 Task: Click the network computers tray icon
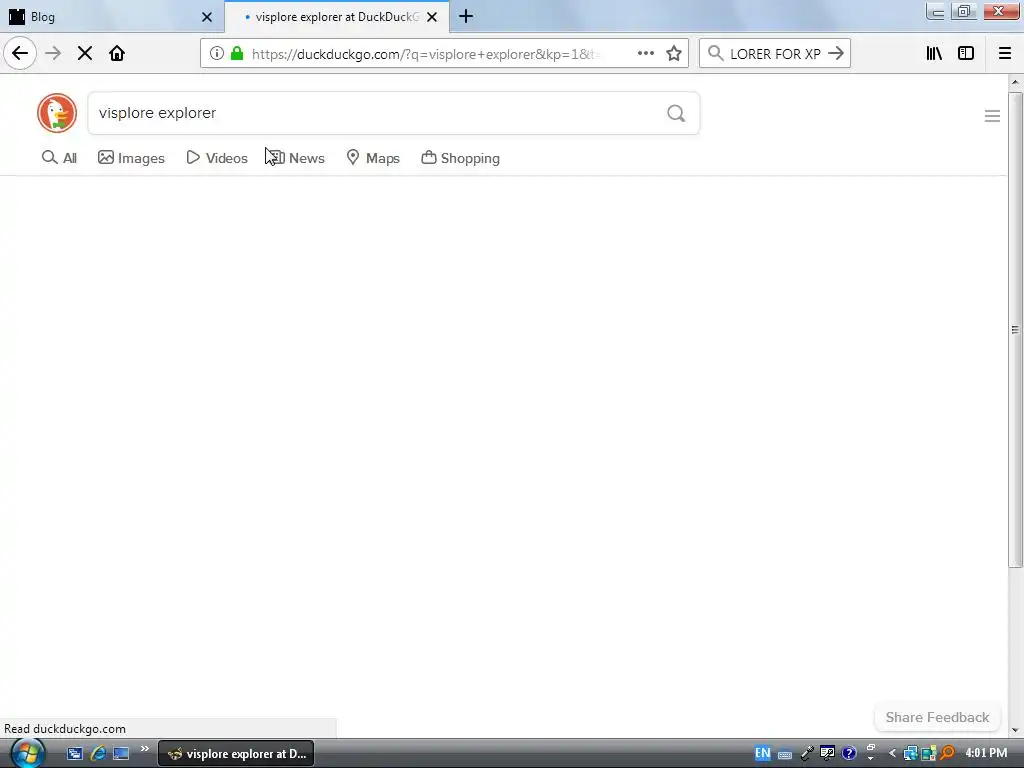[910, 754]
